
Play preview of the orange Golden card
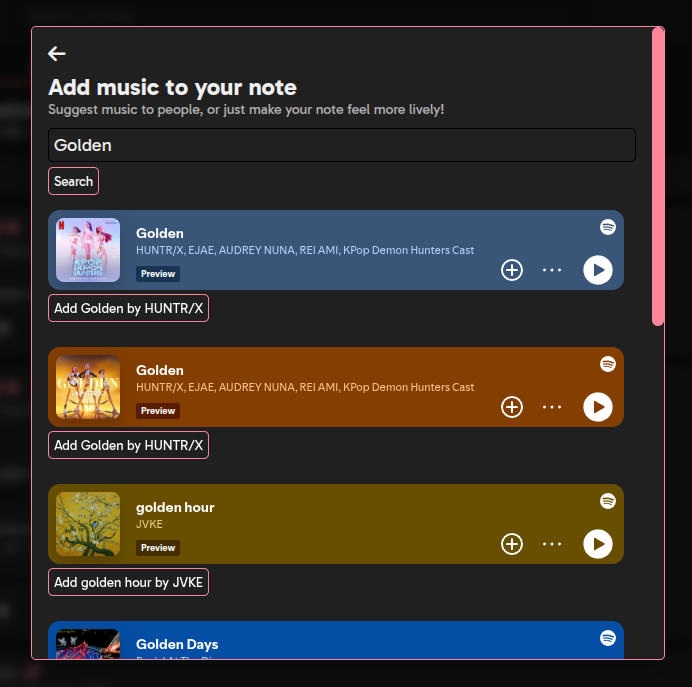pos(598,407)
